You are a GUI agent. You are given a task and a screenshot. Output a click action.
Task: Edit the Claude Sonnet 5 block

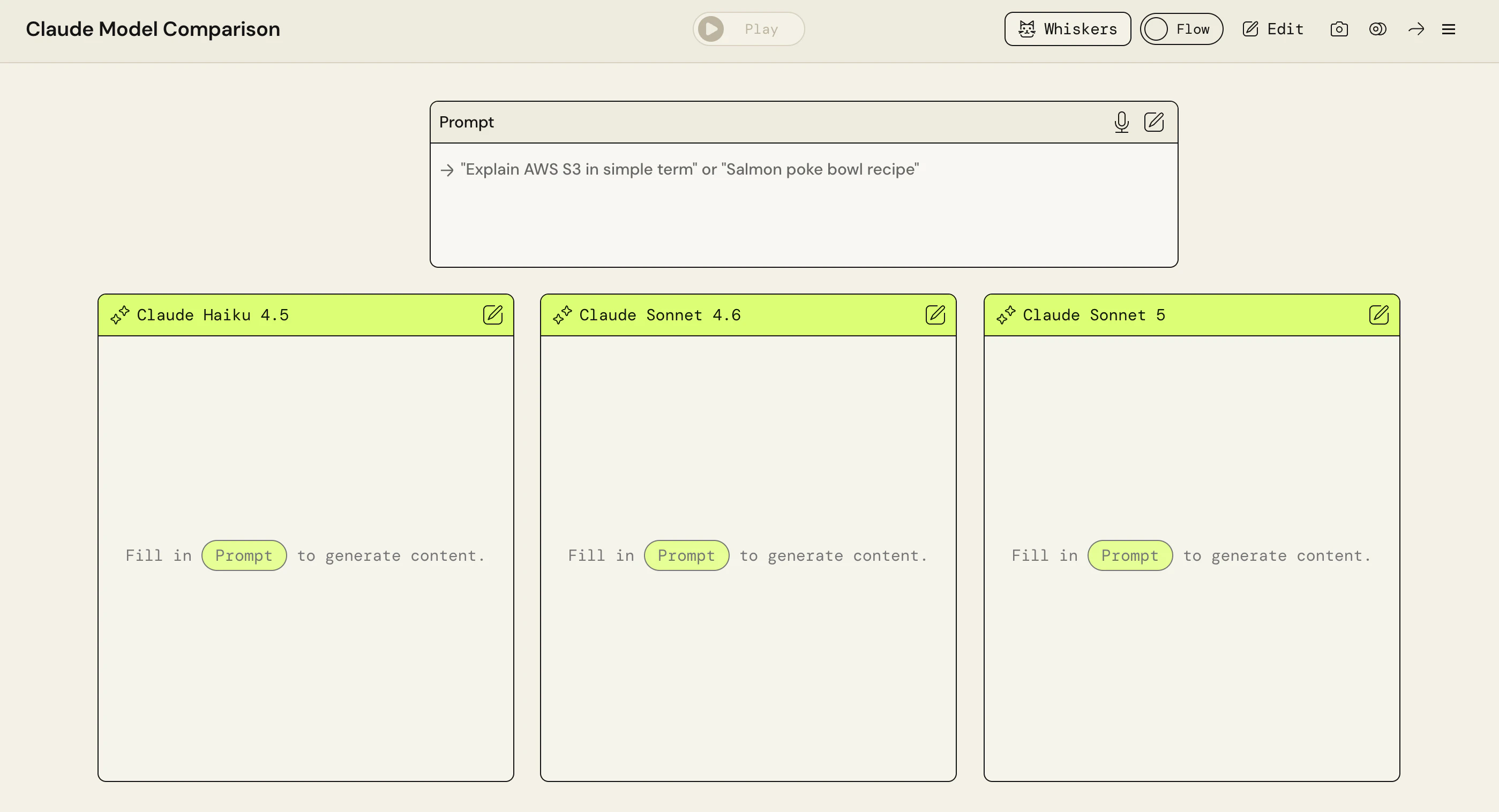coord(1378,315)
